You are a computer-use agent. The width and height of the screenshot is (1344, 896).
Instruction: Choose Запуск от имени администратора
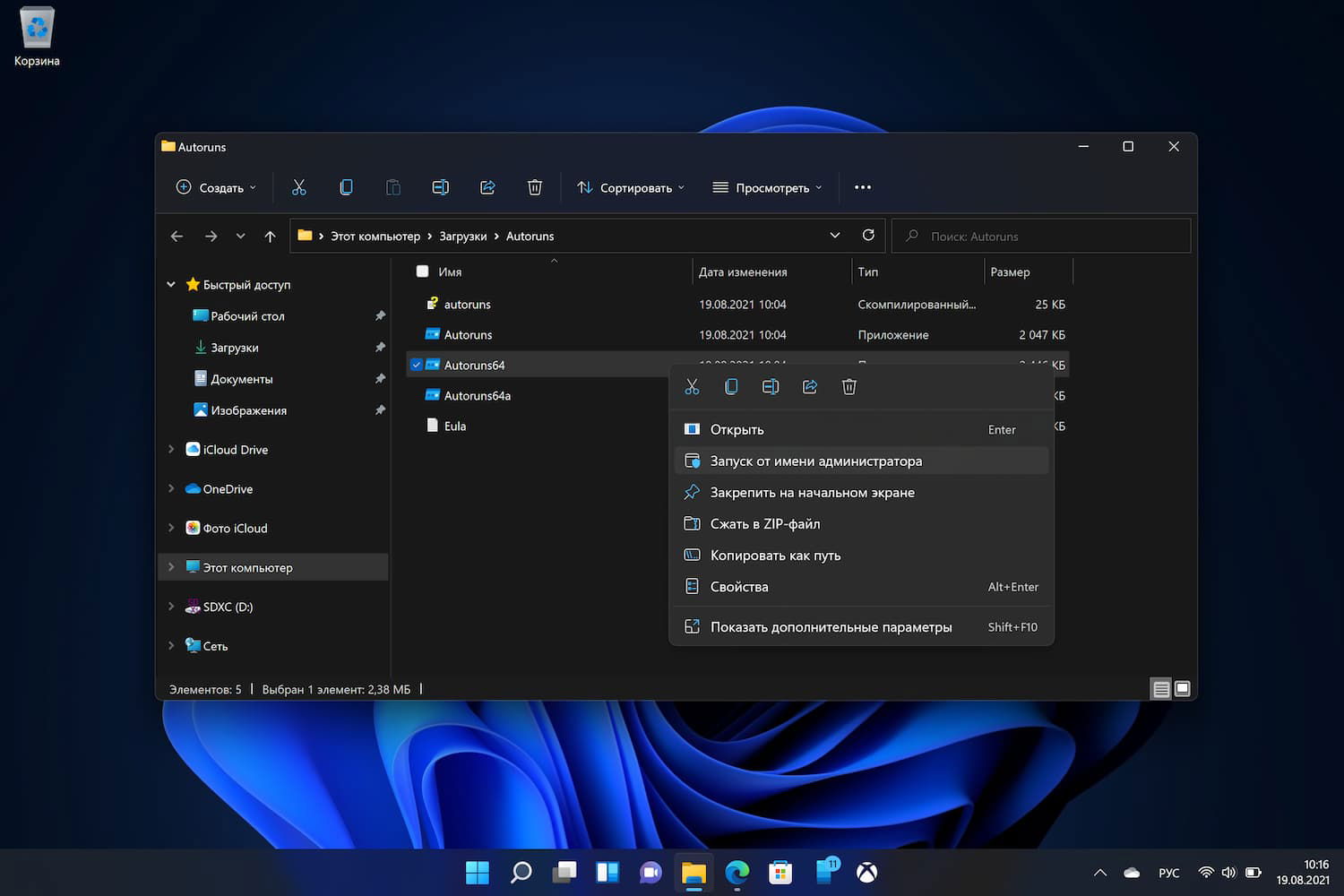(x=815, y=461)
